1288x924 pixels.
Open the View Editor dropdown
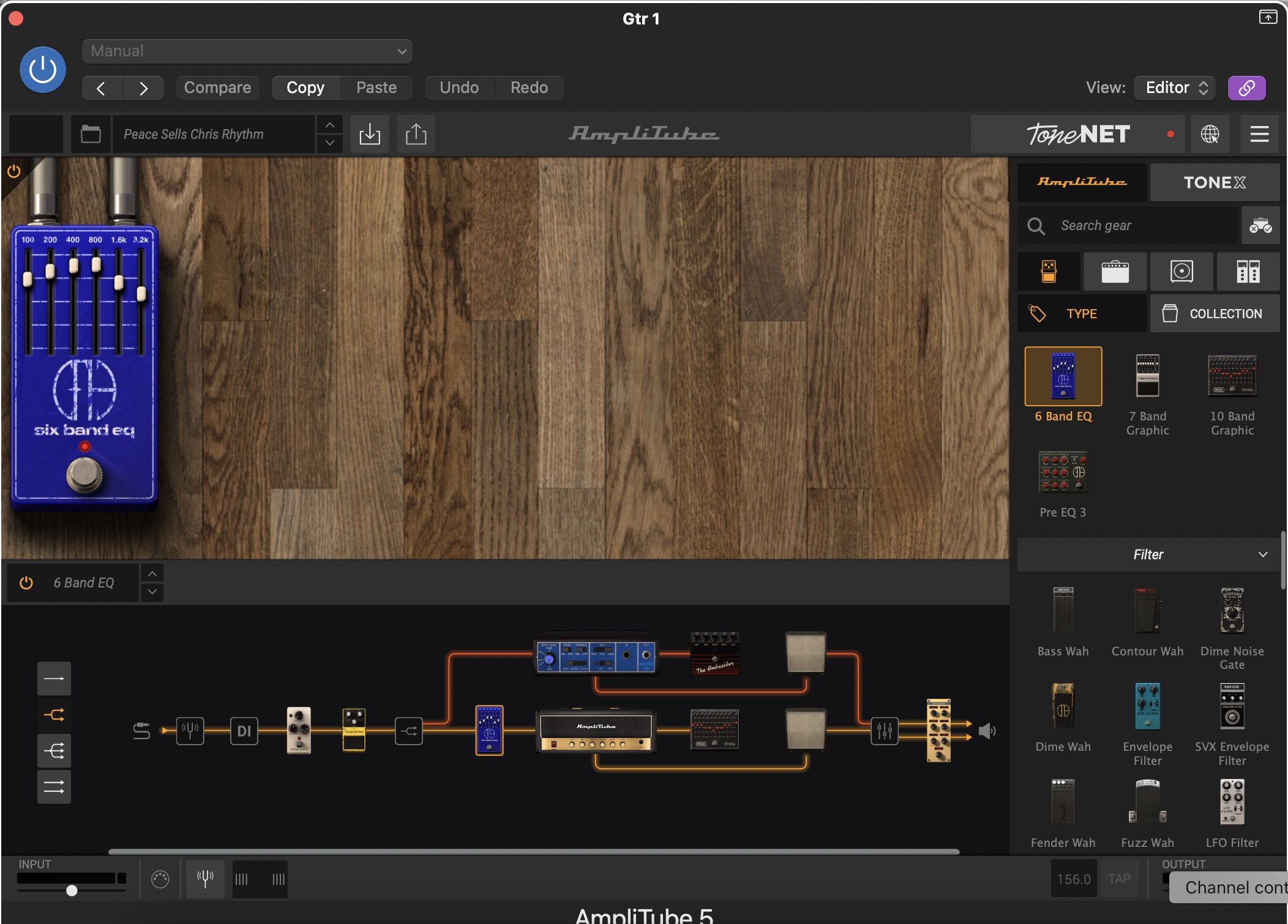(1175, 88)
